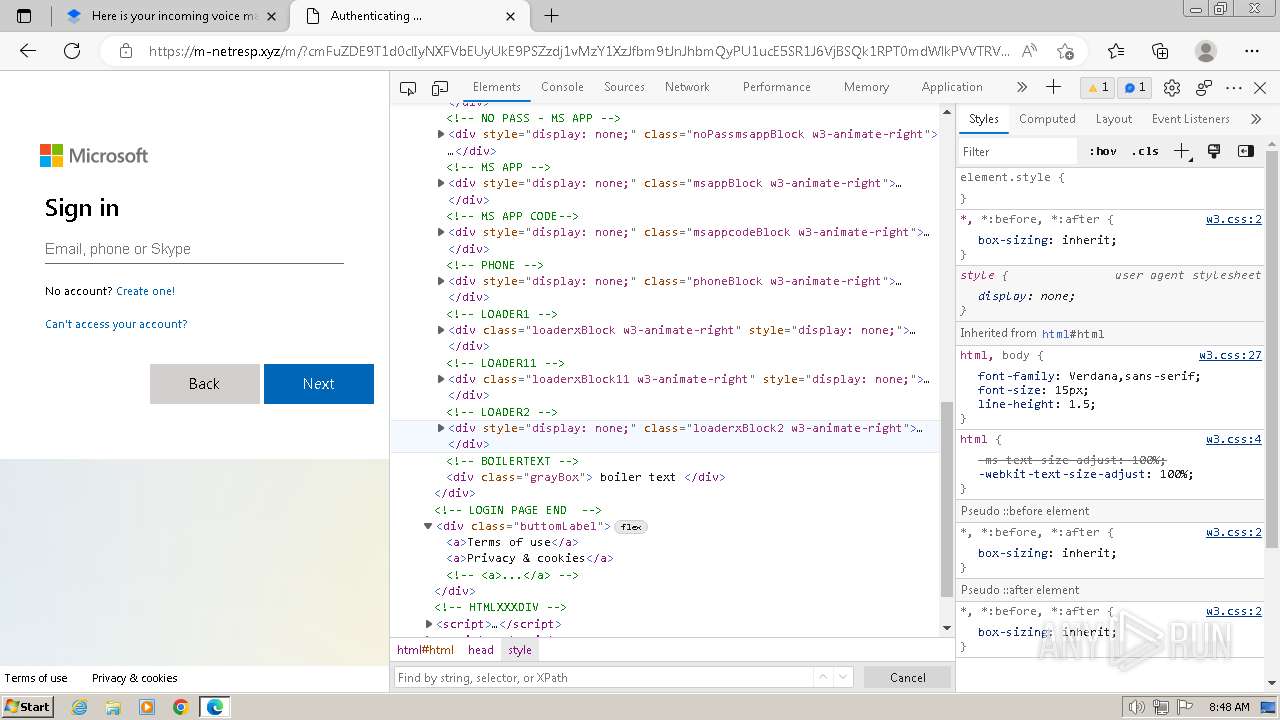Open the Favorites list icon
Image resolution: width=1280 pixels, height=720 pixels.
point(1116,51)
